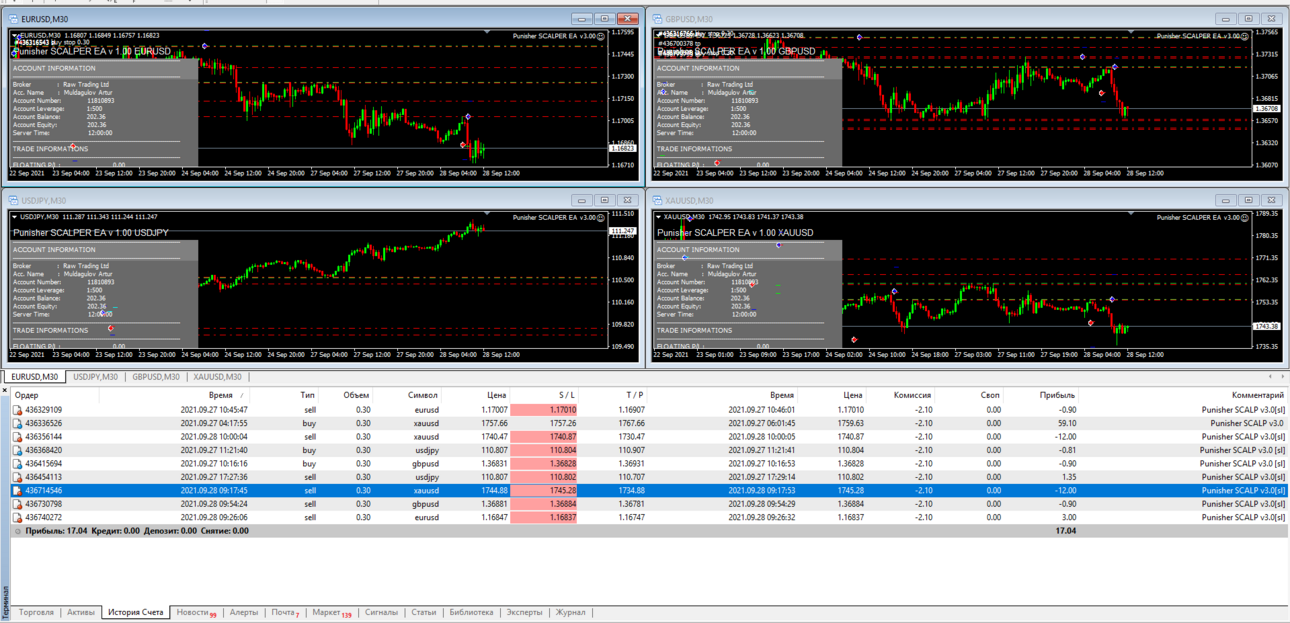Click the order icon for order 436415694

[x=17, y=464]
